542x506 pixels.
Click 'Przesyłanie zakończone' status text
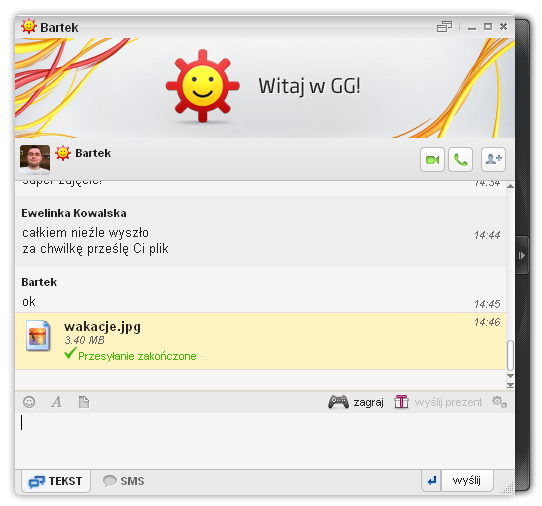coord(137,356)
